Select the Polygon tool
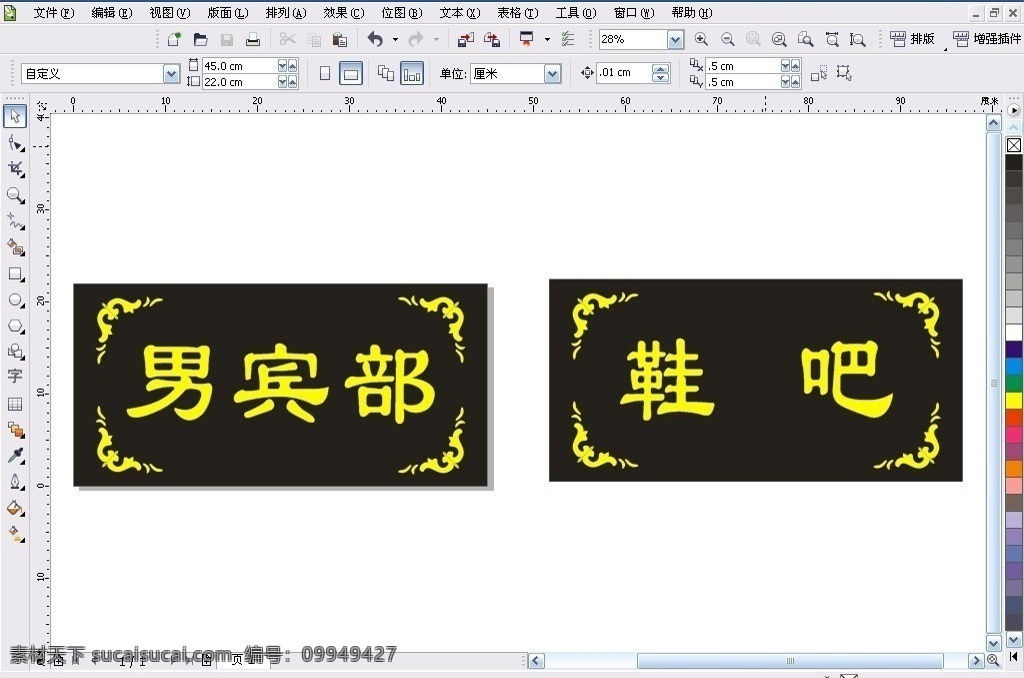The height and width of the screenshot is (678, 1024). point(16,326)
